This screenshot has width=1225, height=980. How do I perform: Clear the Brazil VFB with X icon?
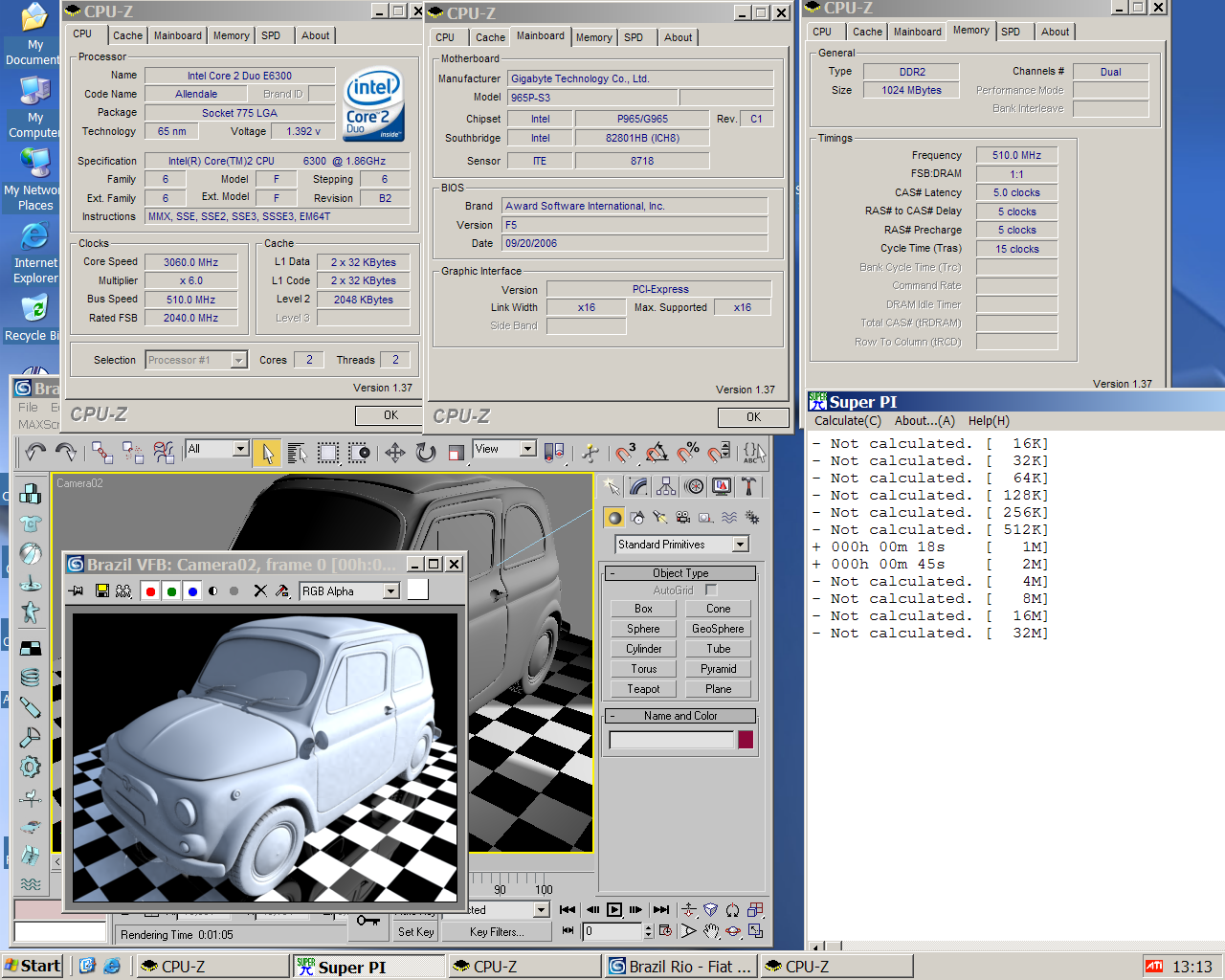click(x=260, y=591)
